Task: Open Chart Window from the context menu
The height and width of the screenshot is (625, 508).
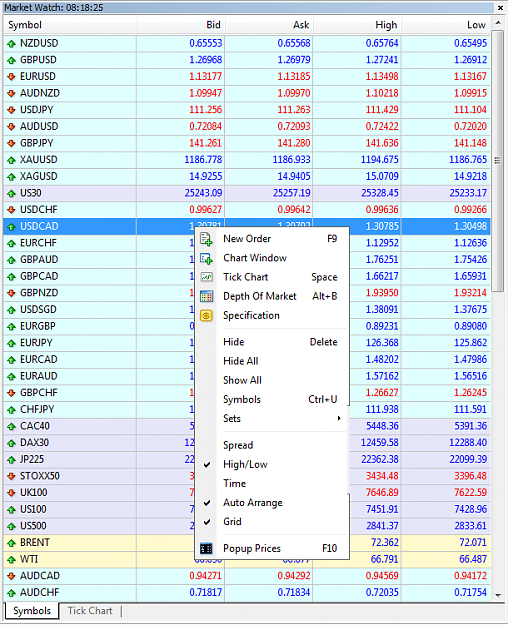Action: coord(272,258)
